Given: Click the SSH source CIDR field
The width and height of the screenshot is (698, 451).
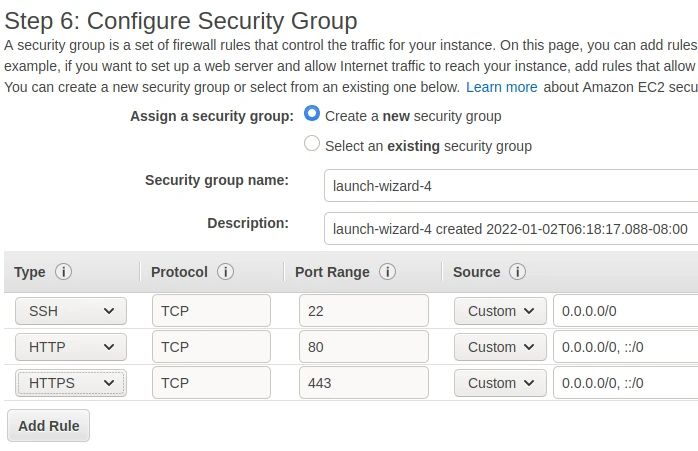Looking at the screenshot, I should pos(625,311).
